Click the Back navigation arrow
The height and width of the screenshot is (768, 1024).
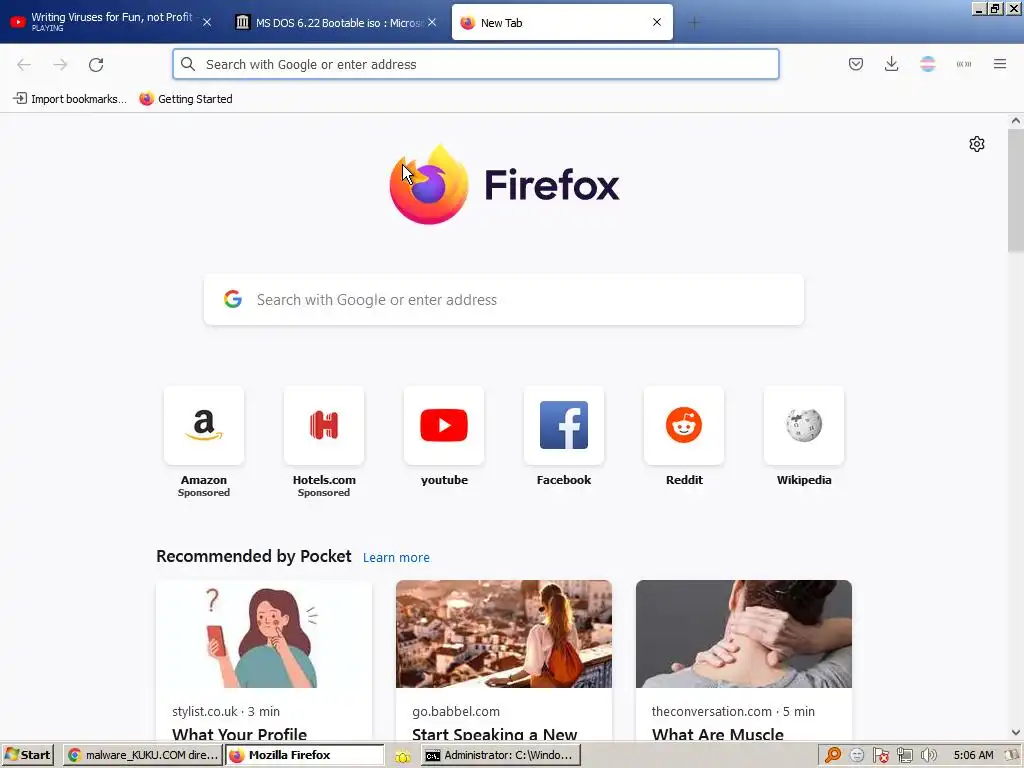pyautogui.click(x=24, y=64)
